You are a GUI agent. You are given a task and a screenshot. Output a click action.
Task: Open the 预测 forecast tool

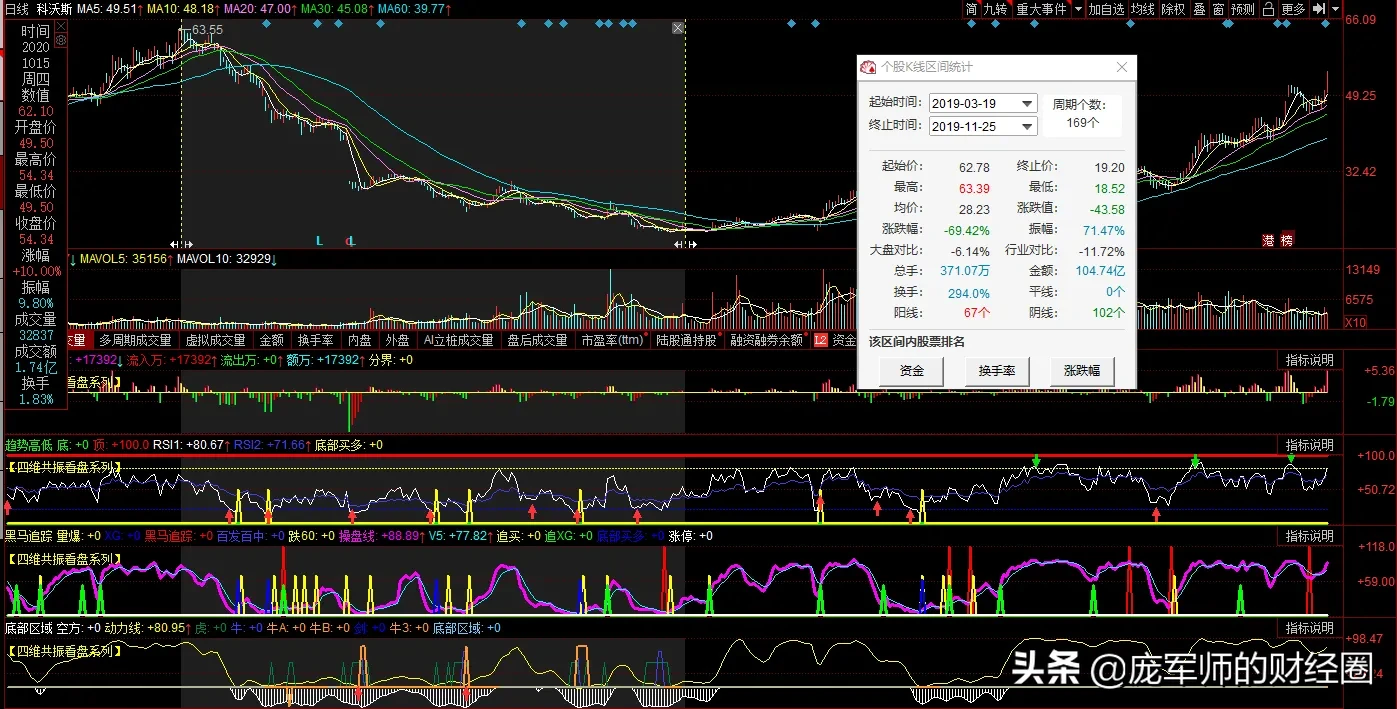[1243, 9]
